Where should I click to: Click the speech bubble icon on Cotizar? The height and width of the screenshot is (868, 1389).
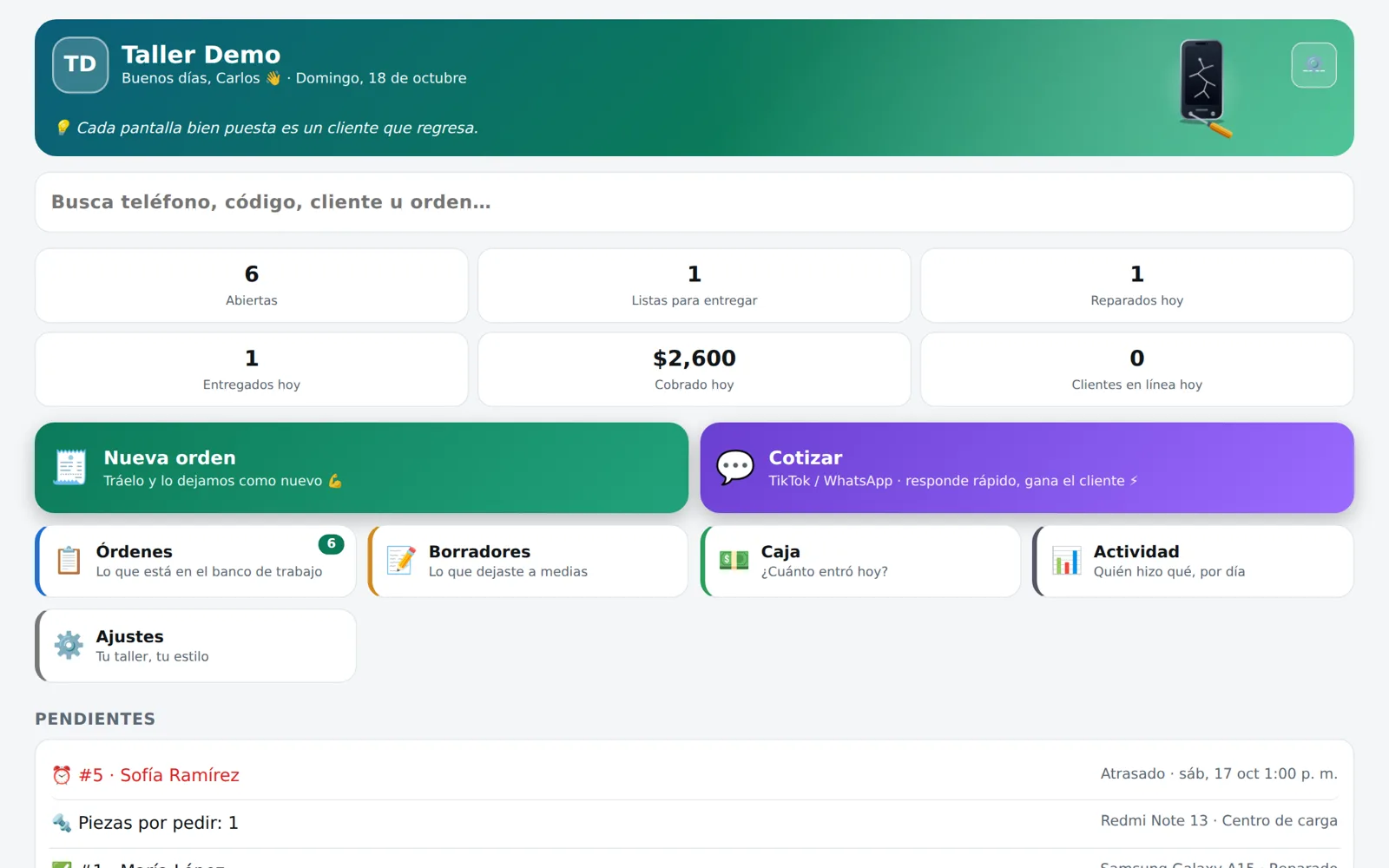pyautogui.click(x=735, y=467)
